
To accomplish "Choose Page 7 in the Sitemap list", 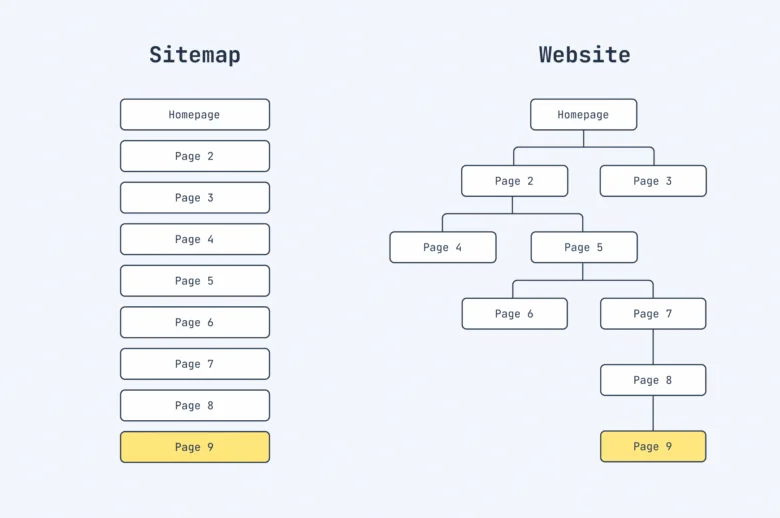I will pyautogui.click(x=195, y=364).
